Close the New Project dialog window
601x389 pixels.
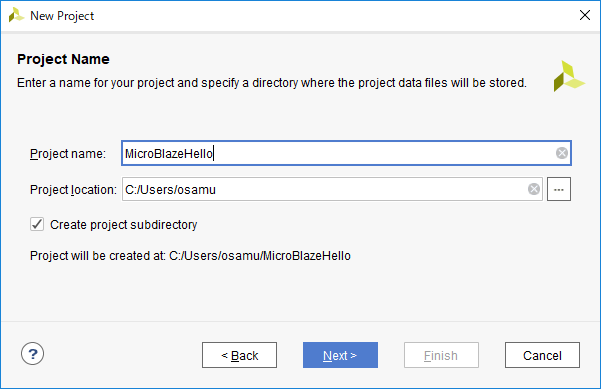[585, 15]
